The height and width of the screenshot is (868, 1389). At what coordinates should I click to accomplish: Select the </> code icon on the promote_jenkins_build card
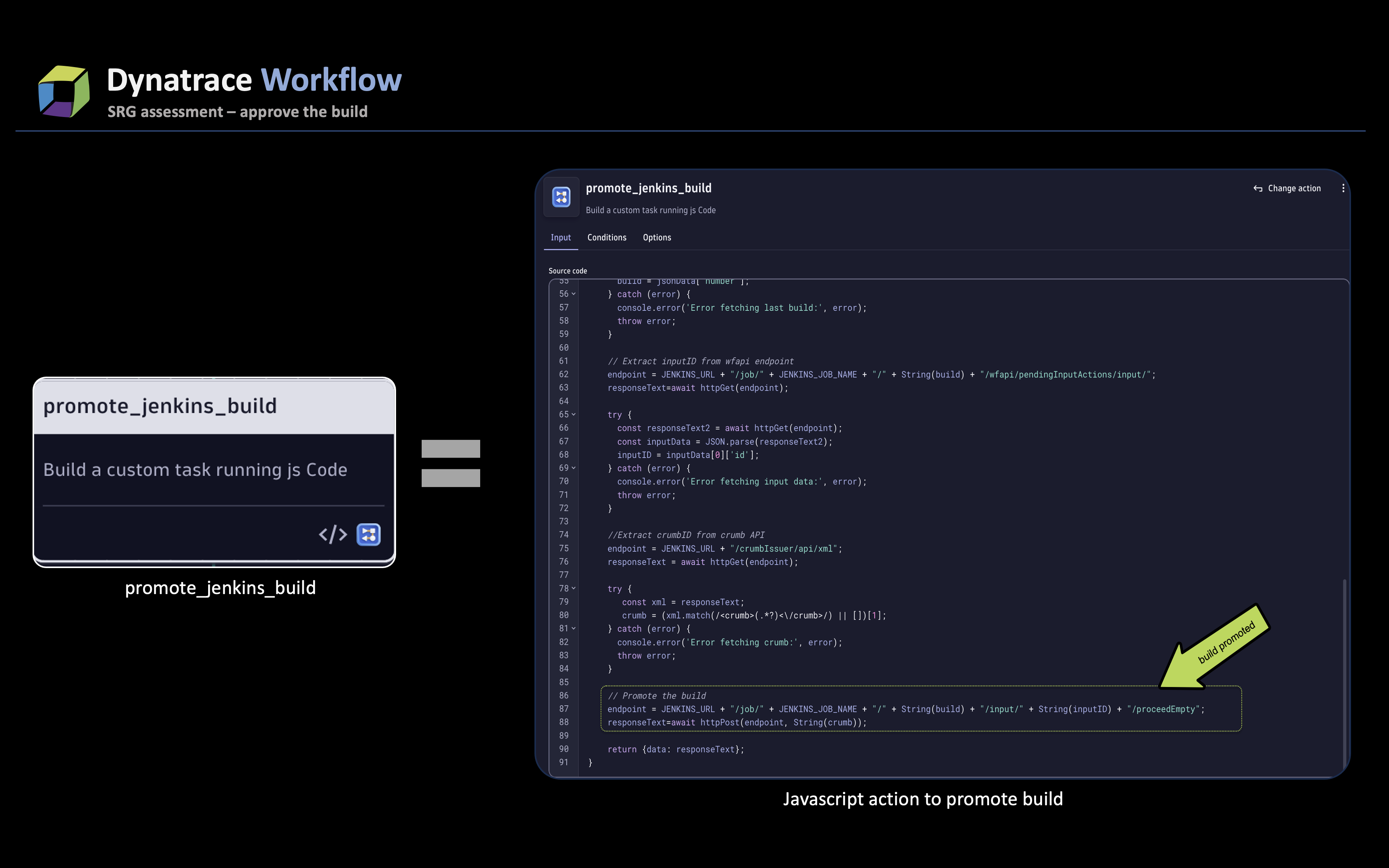[333, 534]
